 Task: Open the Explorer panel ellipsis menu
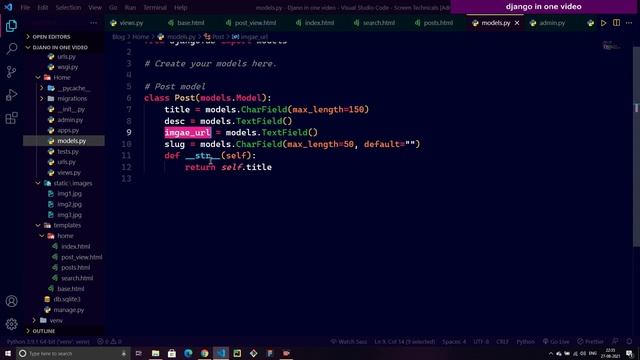tap(93, 23)
